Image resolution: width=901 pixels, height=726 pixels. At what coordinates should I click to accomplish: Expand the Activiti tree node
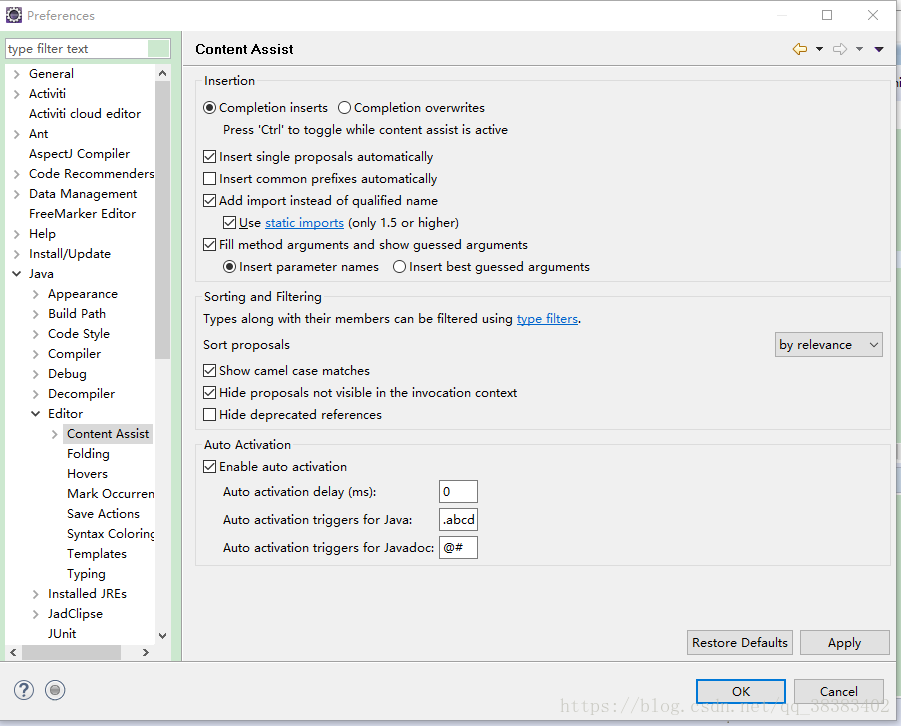point(17,94)
